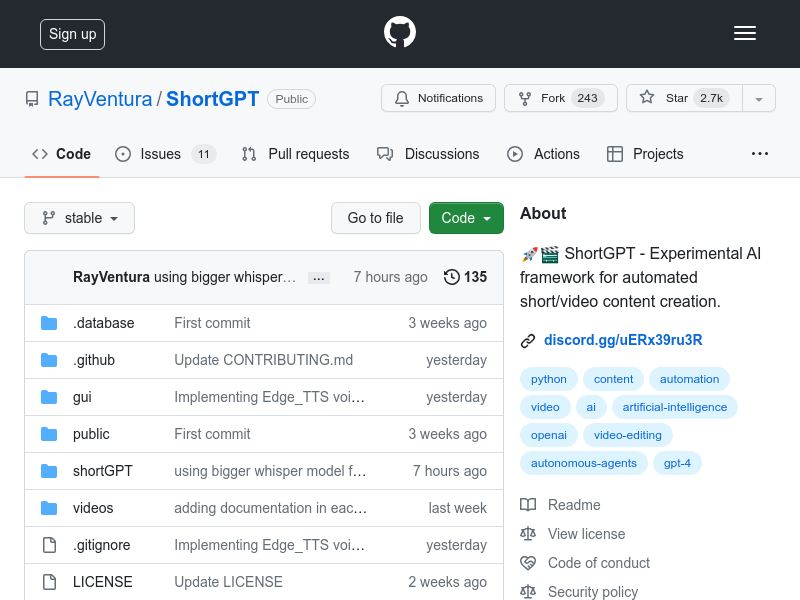Open the .database folder name
800x600 pixels.
tap(104, 323)
